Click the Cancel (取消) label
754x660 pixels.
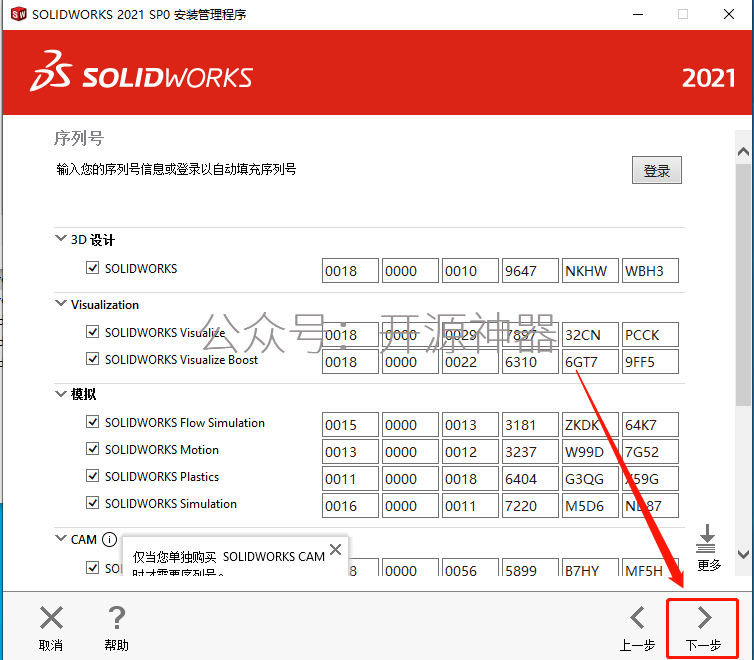(x=51, y=645)
